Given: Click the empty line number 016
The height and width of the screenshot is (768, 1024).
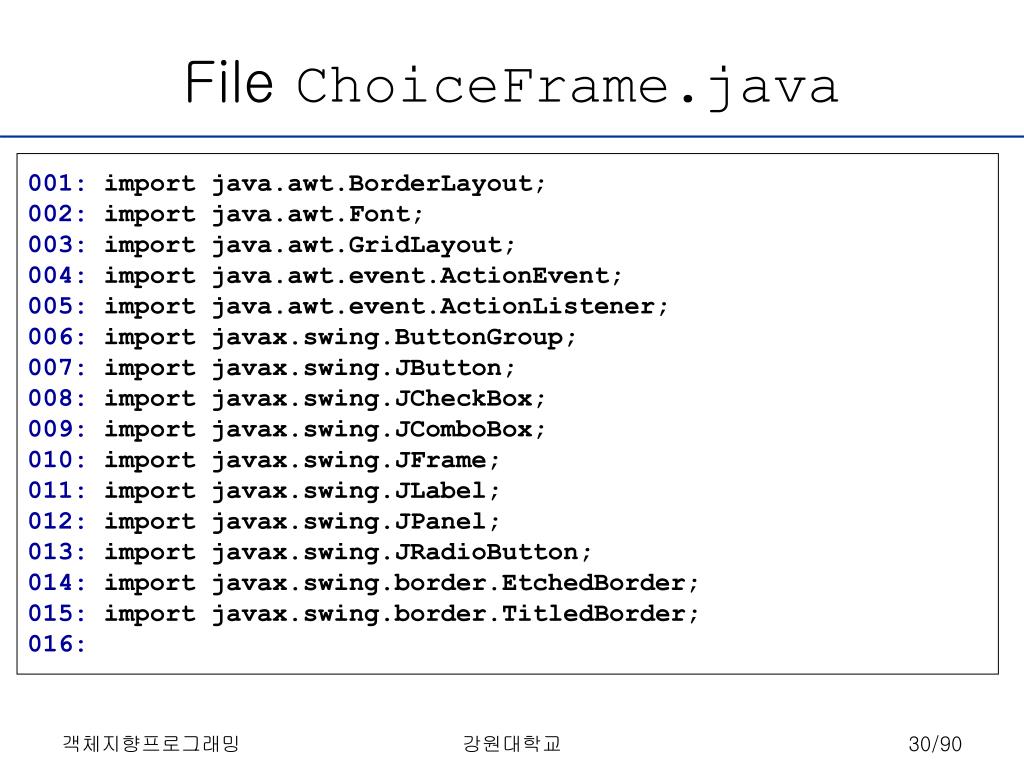Looking at the screenshot, I should [57, 644].
